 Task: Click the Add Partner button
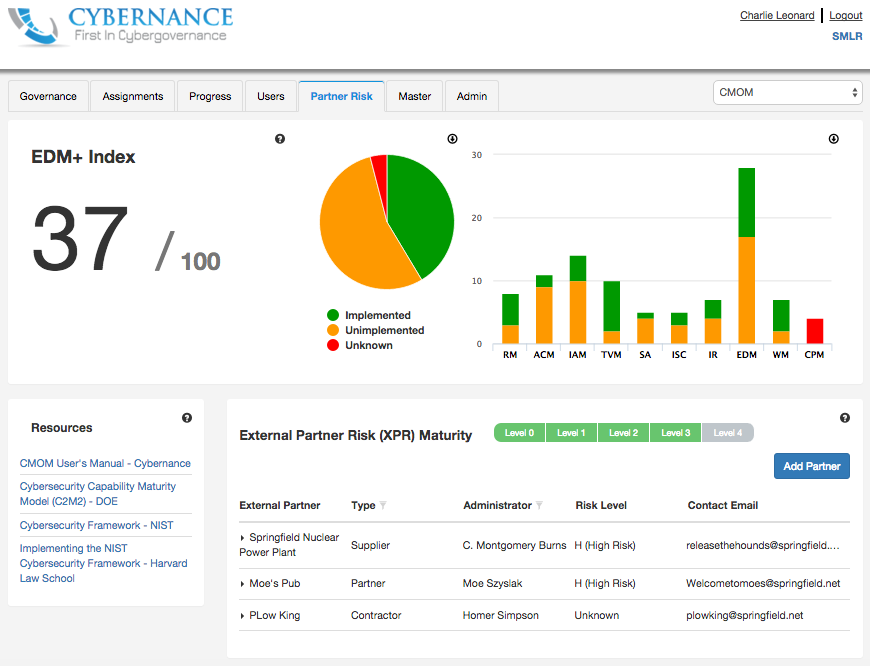[x=812, y=466]
